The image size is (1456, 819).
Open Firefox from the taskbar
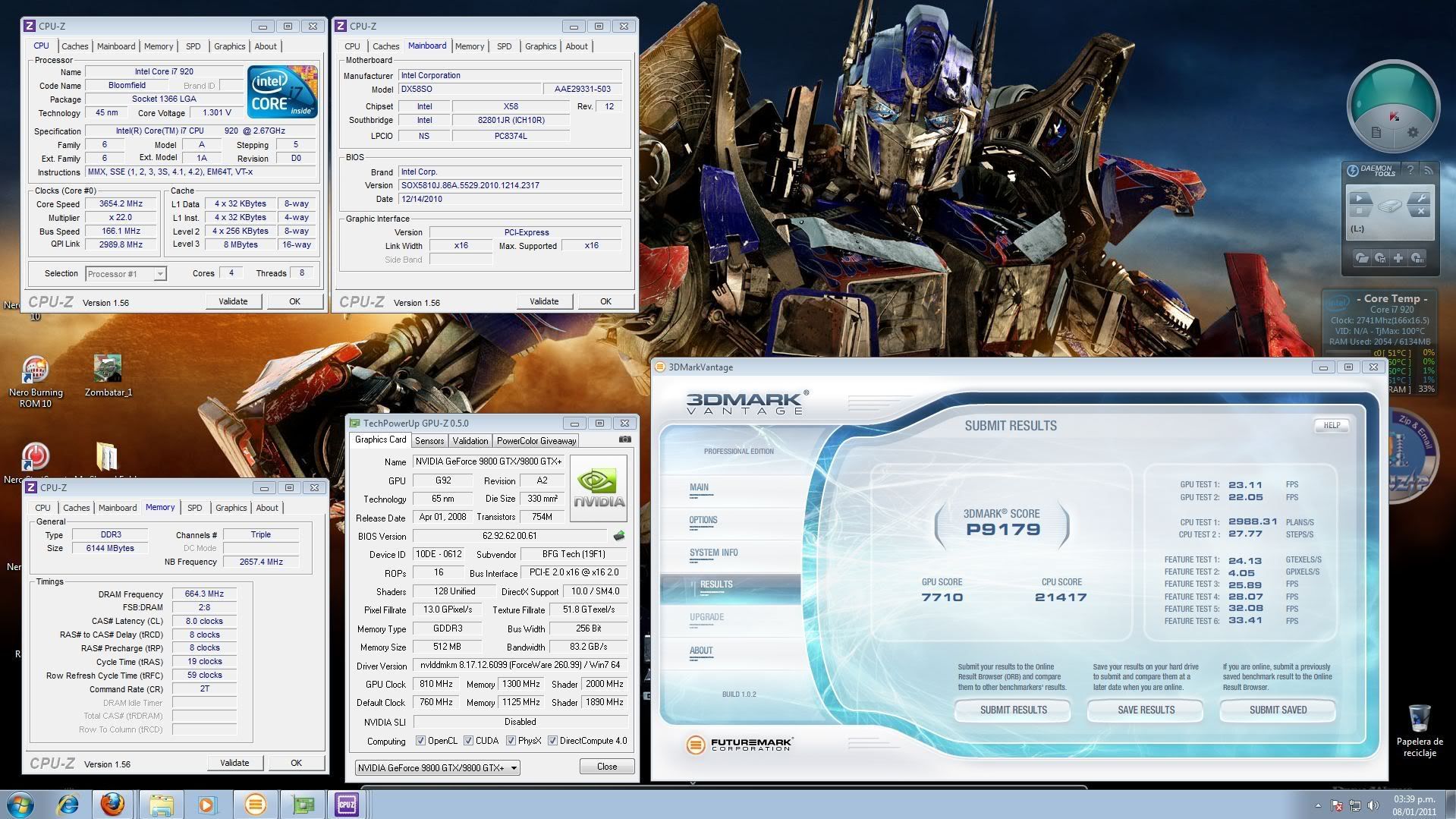[x=113, y=804]
